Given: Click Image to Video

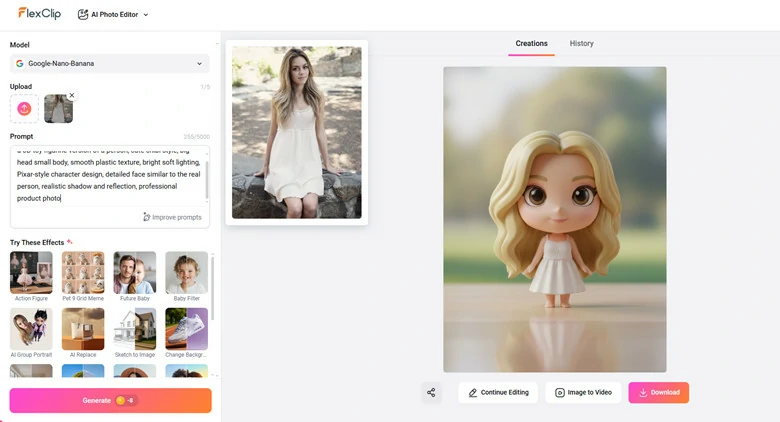Looking at the screenshot, I should 583,393.
